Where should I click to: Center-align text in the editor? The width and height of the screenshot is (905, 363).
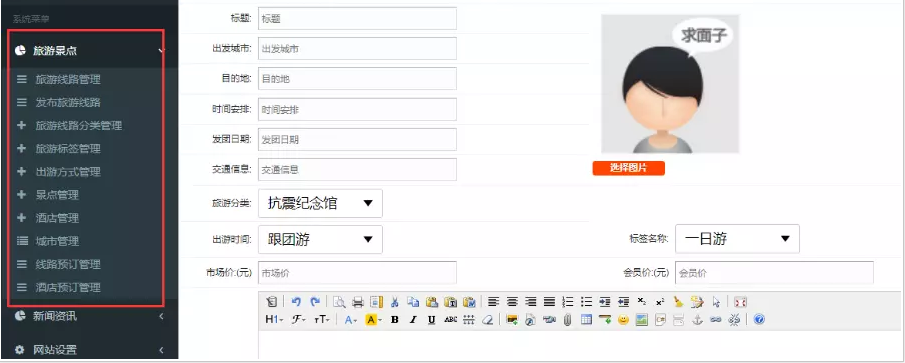[512, 302]
